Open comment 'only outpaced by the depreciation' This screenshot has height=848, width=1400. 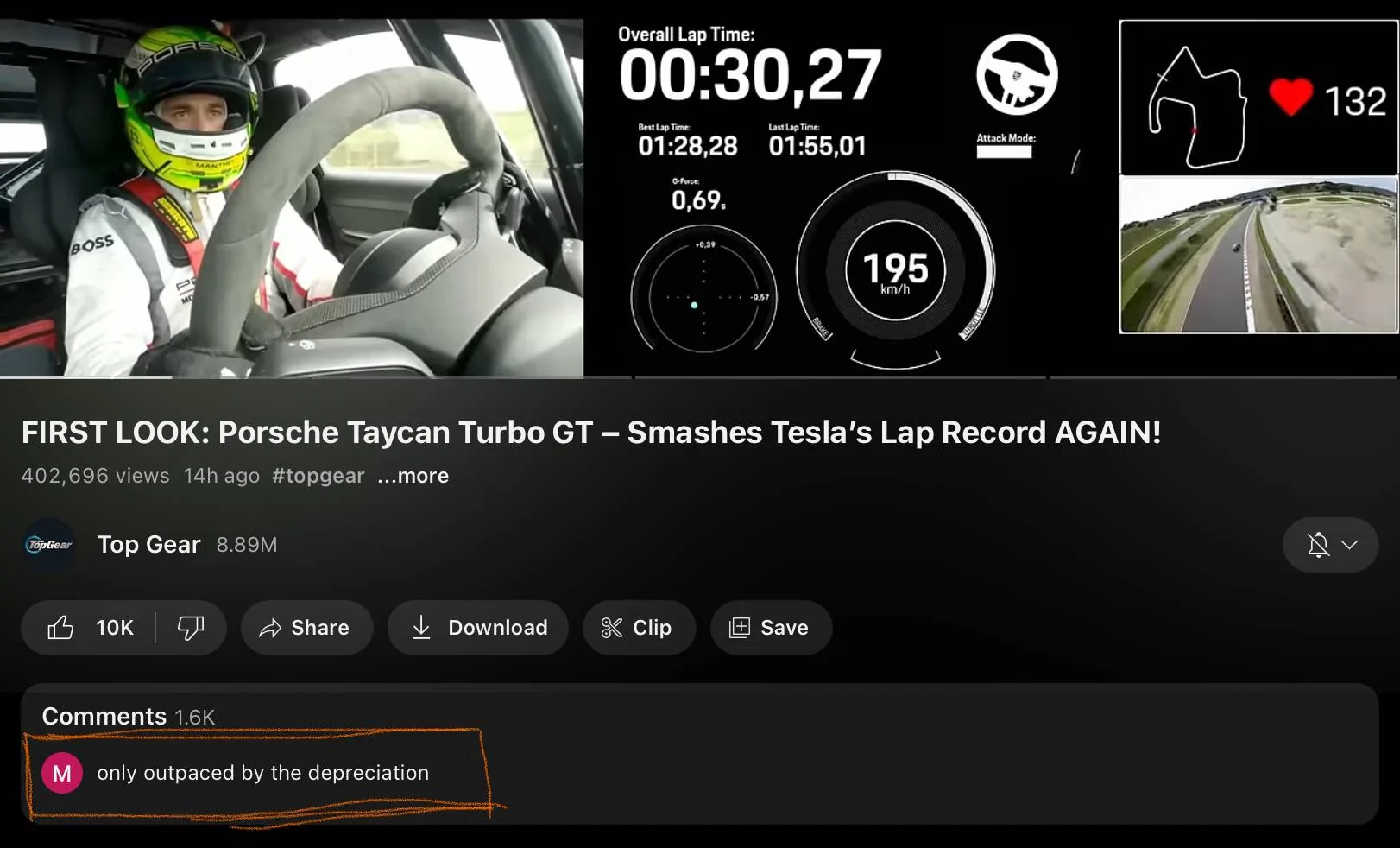(x=262, y=773)
